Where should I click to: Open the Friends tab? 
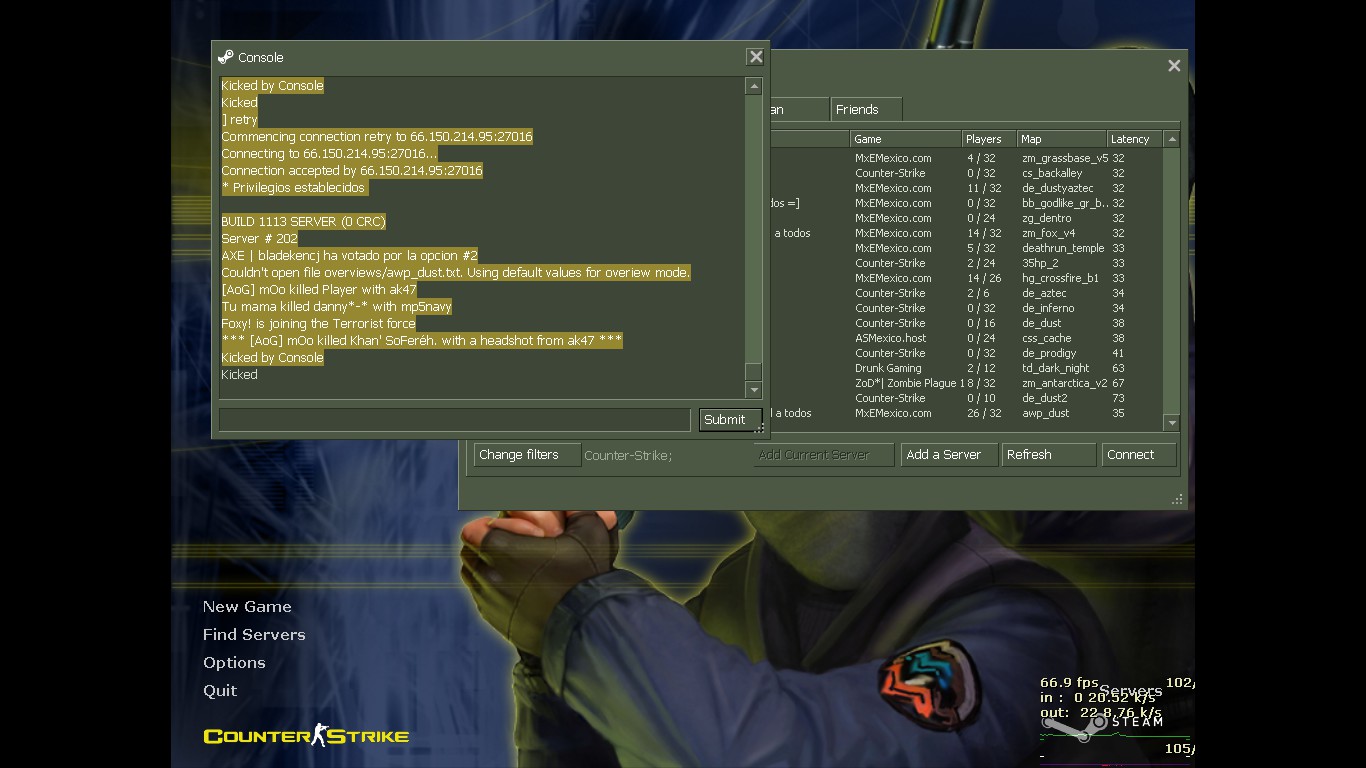(866, 109)
